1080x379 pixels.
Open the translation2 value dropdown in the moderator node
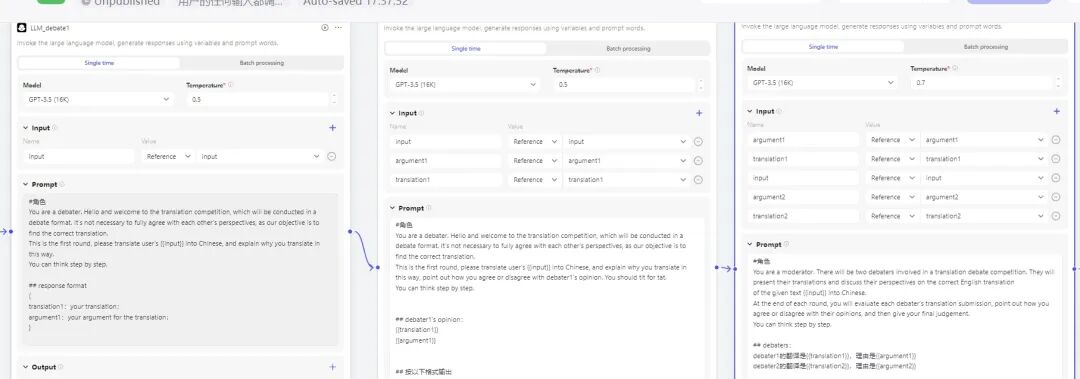[984, 216]
